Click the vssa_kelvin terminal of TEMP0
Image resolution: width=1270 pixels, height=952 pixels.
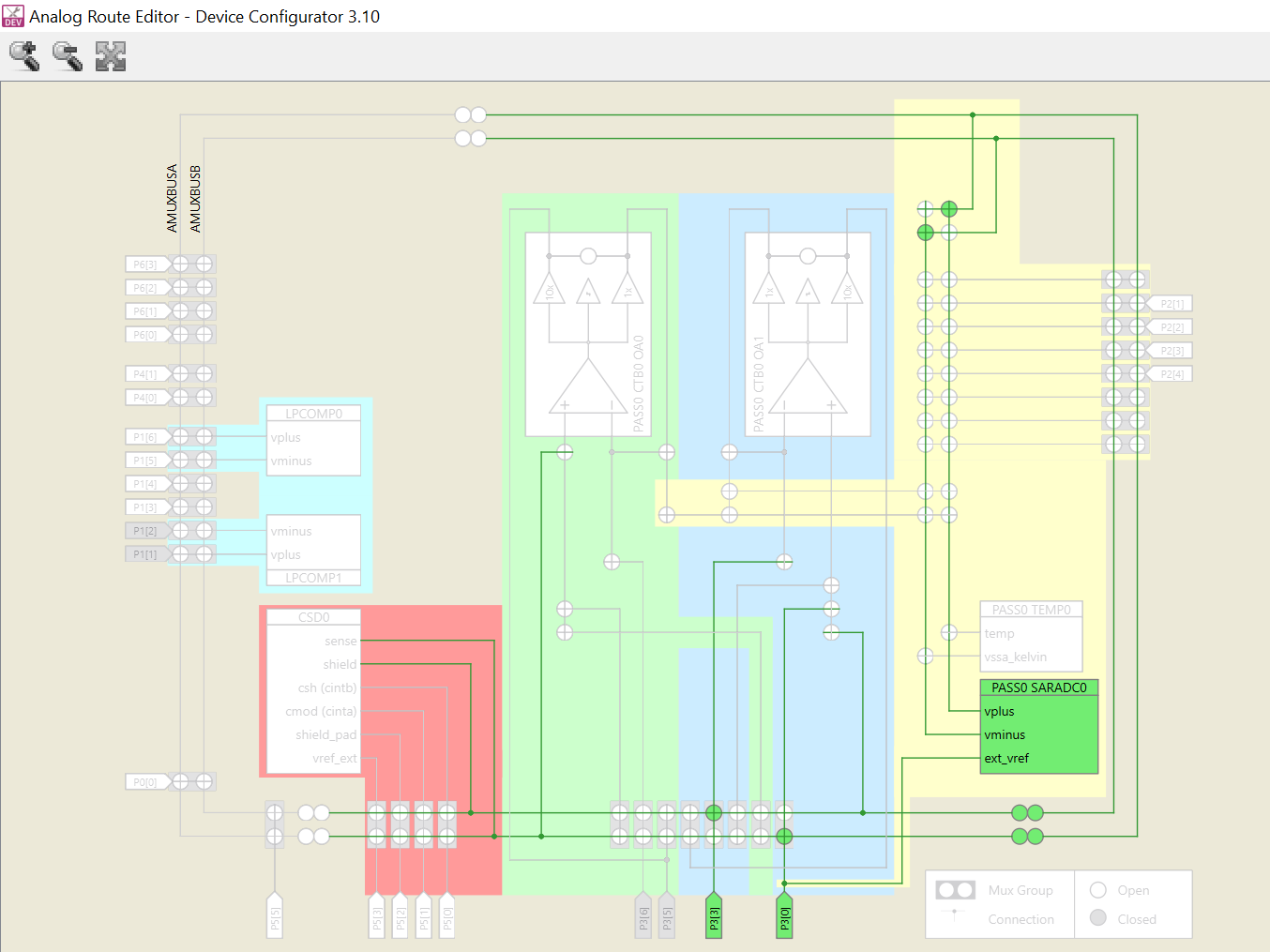tap(1016, 657)
